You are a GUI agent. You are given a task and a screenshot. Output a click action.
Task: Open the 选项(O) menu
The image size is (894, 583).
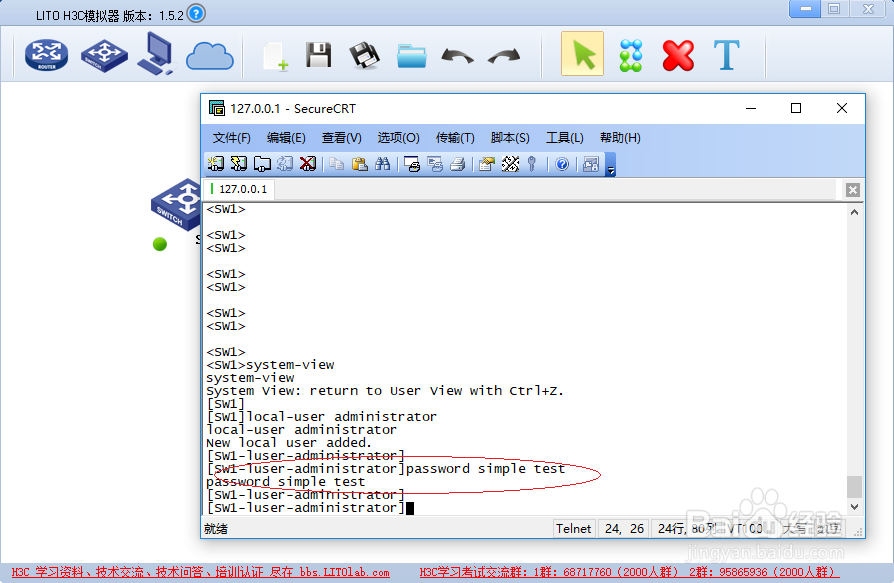398,137
